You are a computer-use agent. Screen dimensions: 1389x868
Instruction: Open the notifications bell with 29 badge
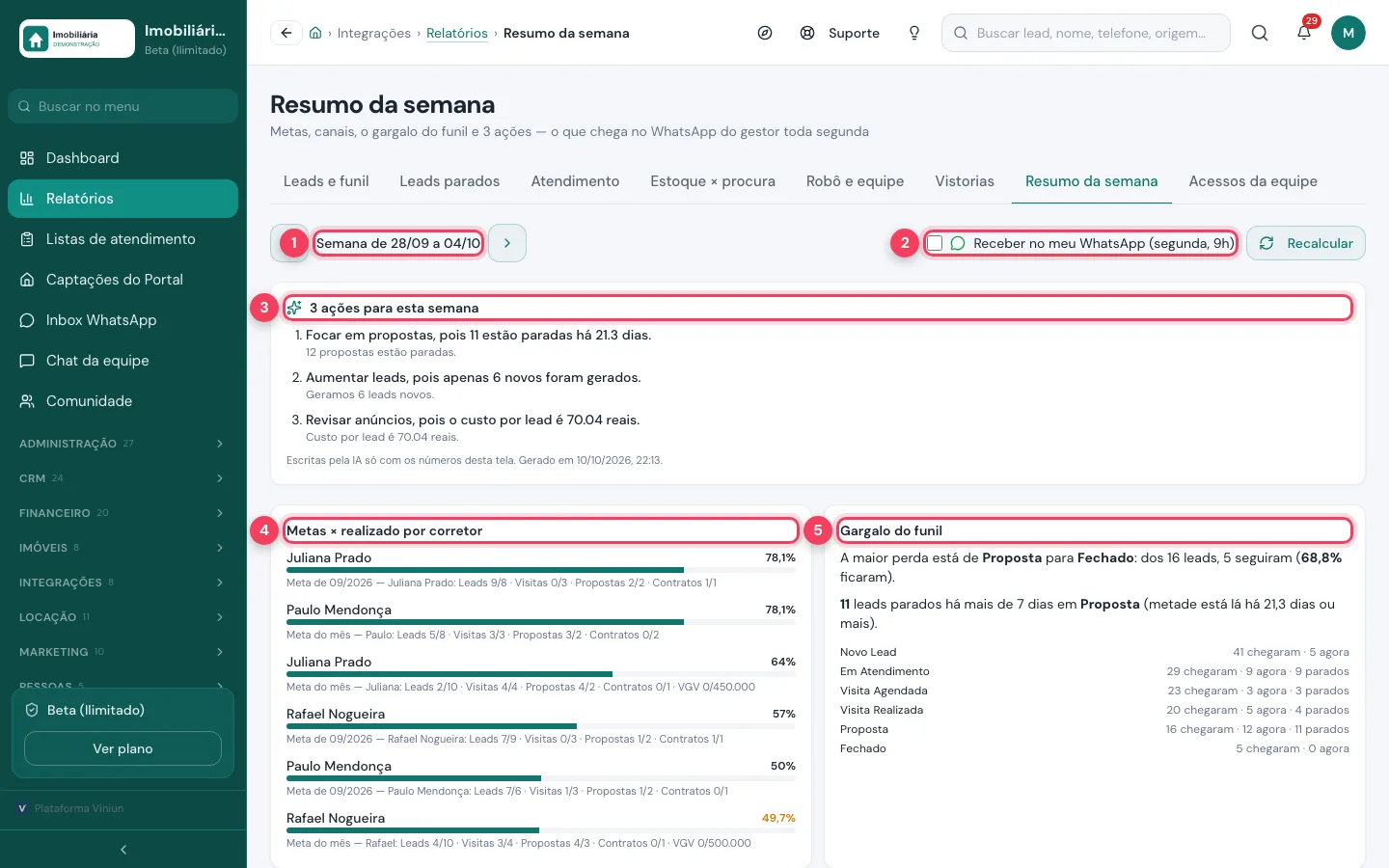point(1304,33)
